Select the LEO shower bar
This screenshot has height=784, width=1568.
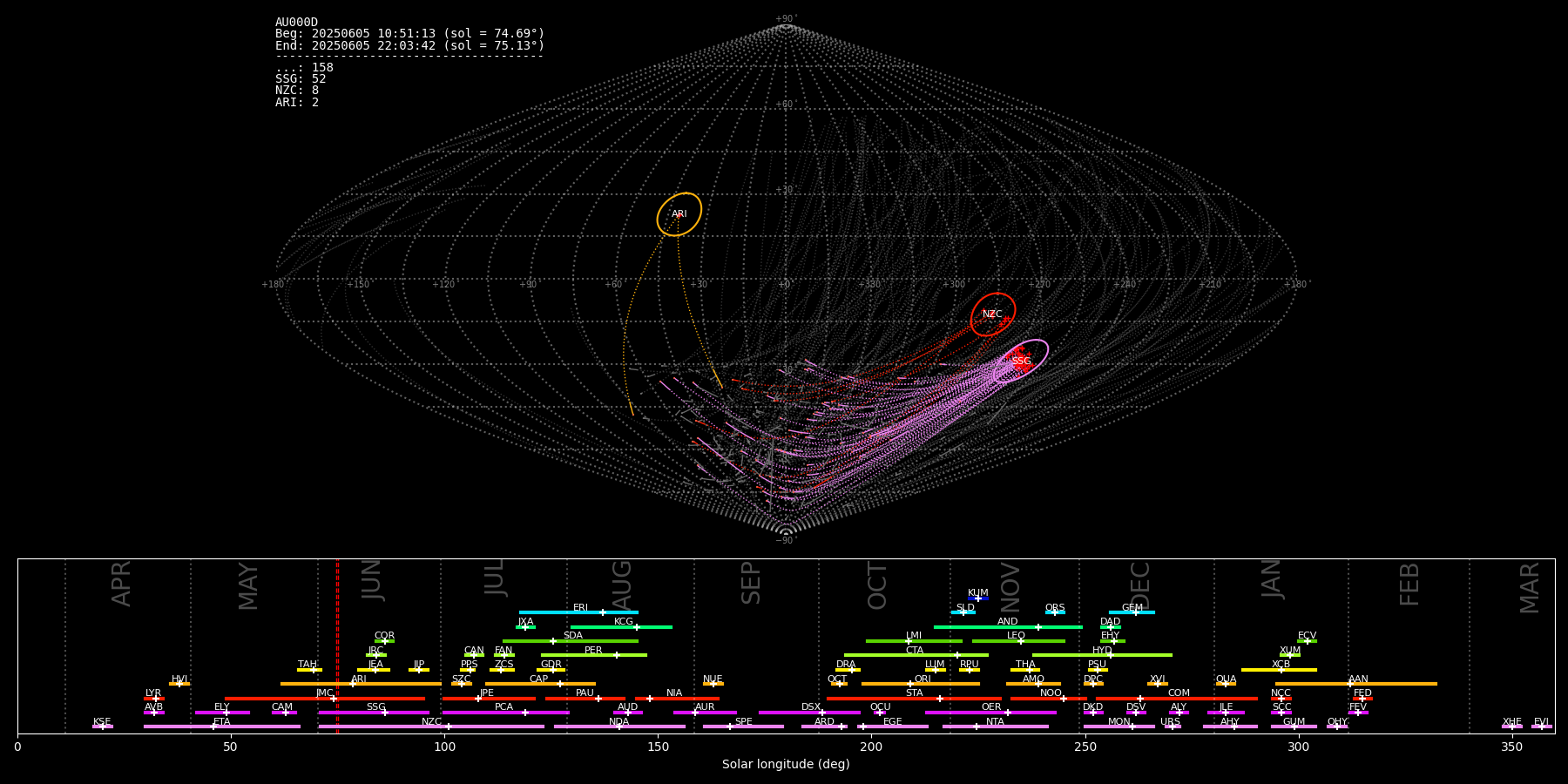point(1018,641)
